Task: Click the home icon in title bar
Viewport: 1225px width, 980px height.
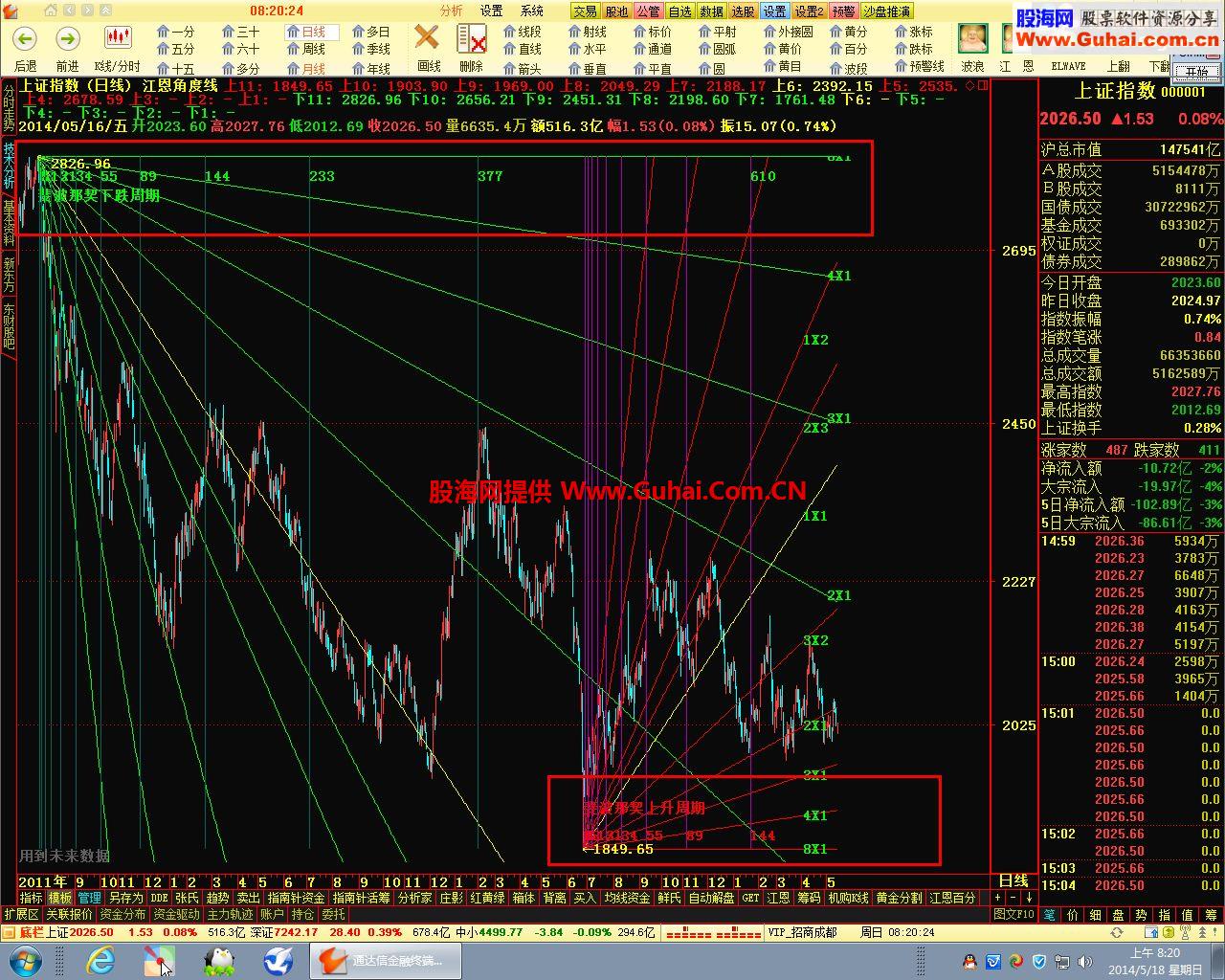Action: [x=51, y=11]
